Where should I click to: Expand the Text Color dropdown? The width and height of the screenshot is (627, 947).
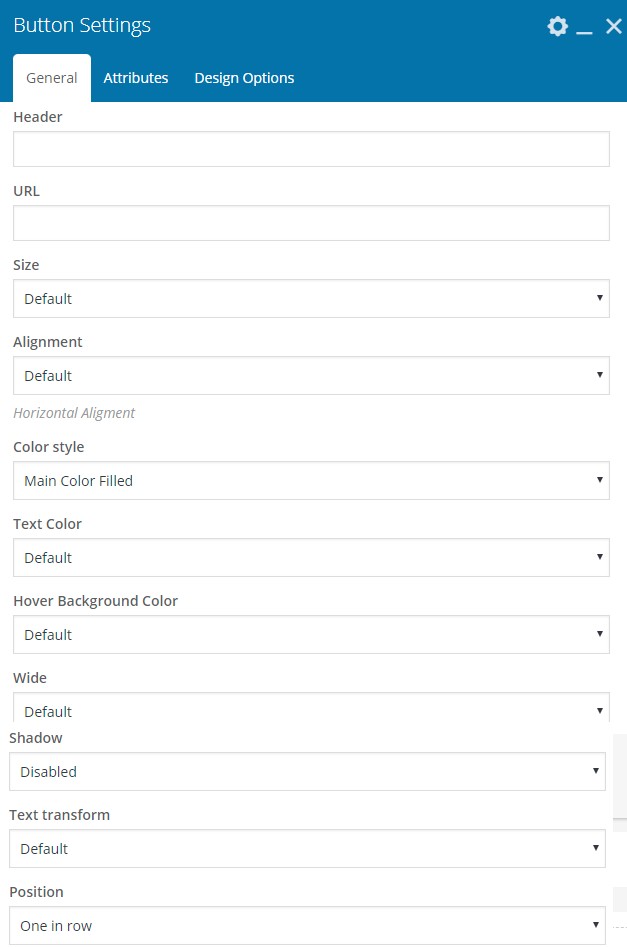[311, 557]
